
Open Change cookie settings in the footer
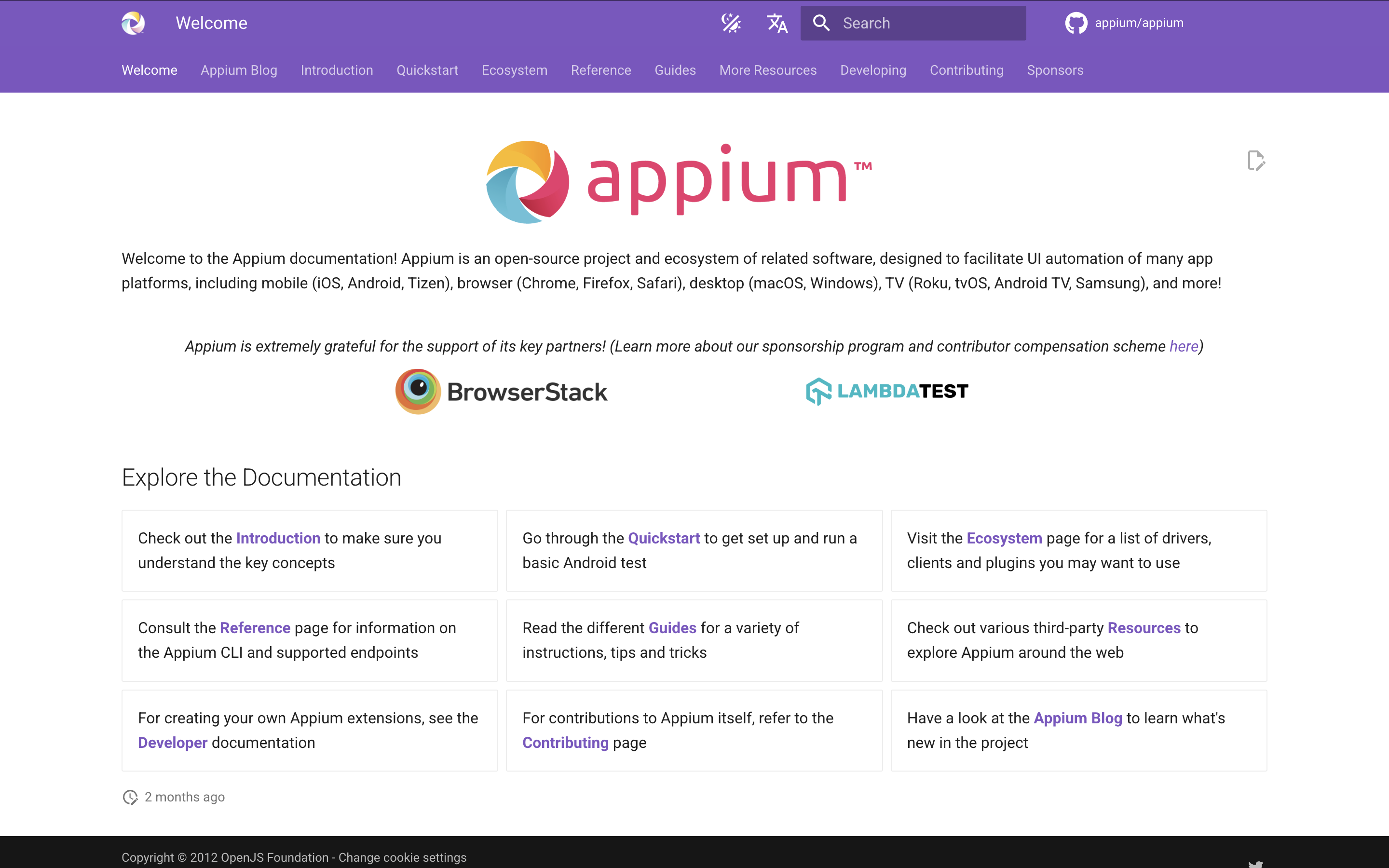point(402,857)
